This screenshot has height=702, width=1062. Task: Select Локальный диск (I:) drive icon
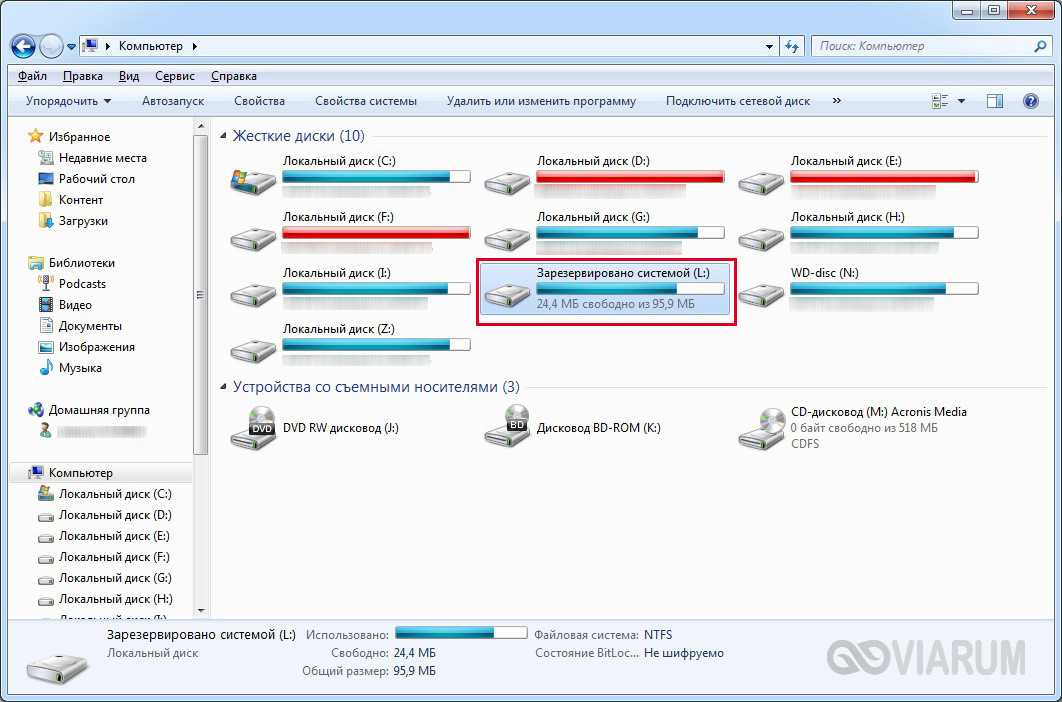253,295
